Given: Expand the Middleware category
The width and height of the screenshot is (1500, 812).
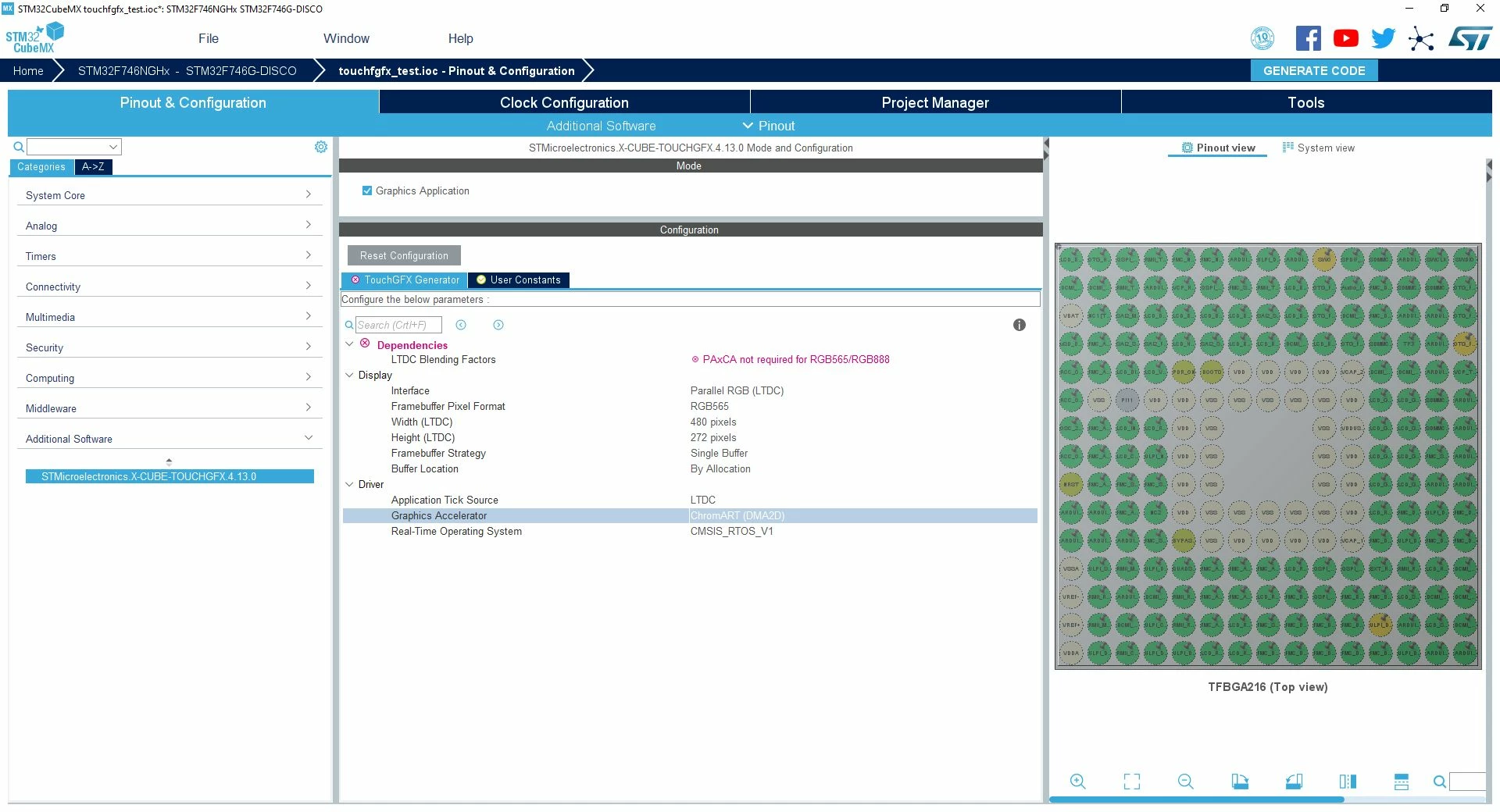Looking at the screenshot, I should (169, 408).
